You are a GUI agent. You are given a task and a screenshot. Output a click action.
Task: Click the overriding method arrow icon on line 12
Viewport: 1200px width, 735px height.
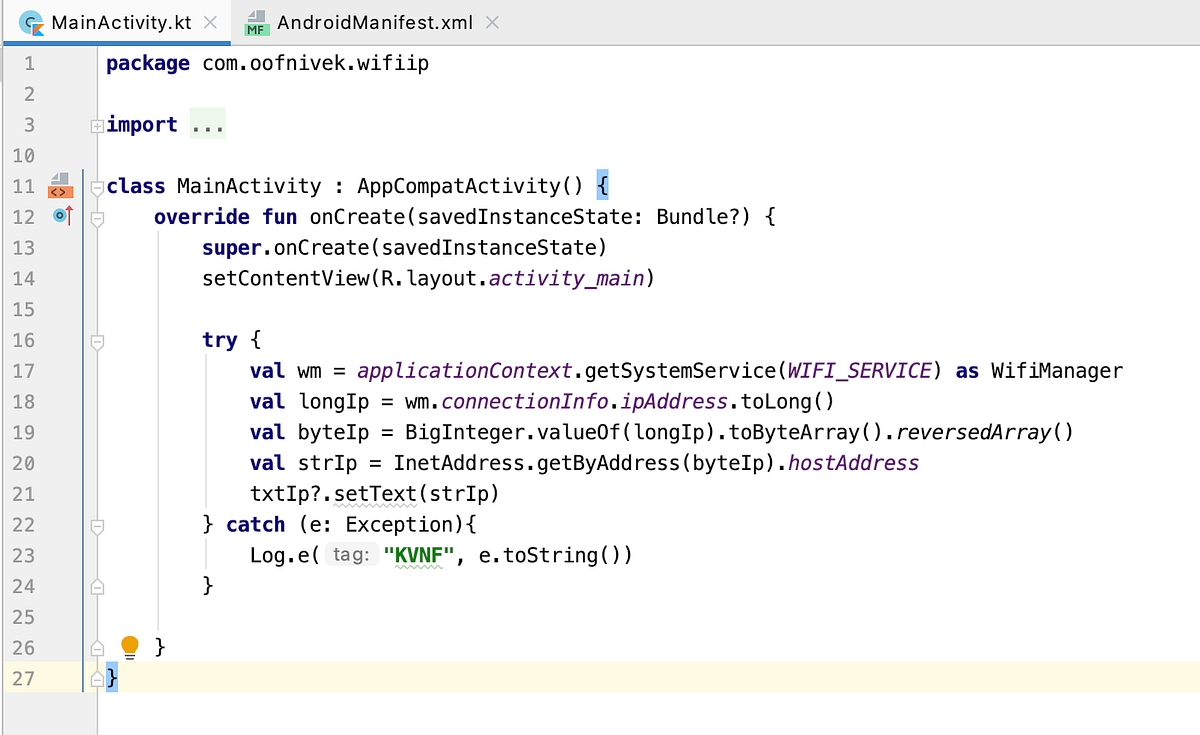[x=60, y=216]
